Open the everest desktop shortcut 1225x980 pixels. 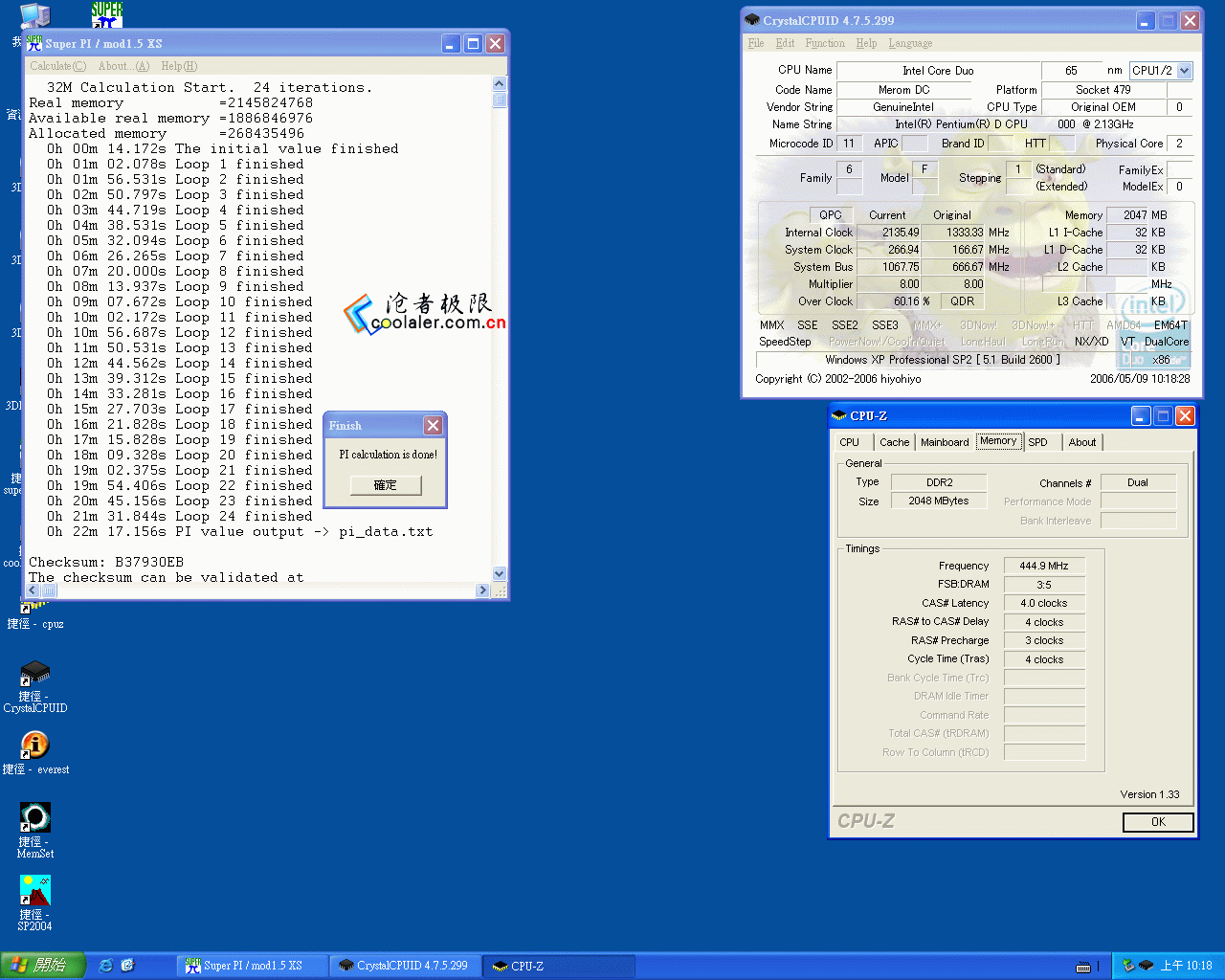[x=34, y=746]
